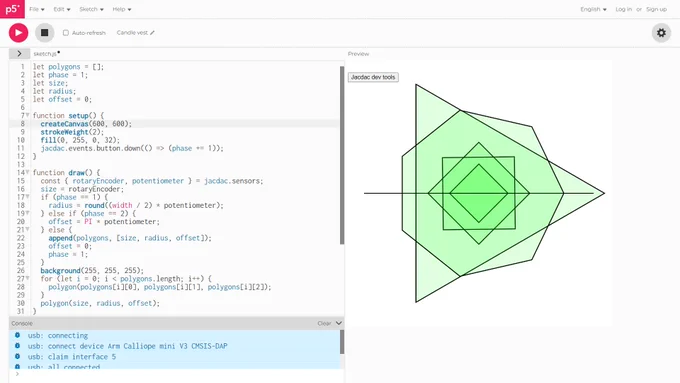
Task: Click info icon beside 'claim interface 5'
Action: [17, 357]
